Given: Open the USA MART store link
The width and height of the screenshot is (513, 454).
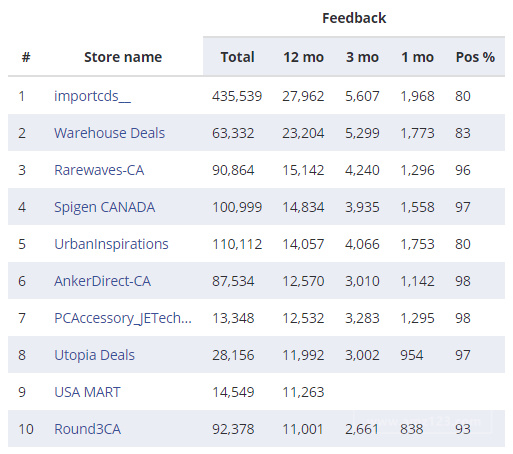Looking at the screenshot, I should [87, 392].
